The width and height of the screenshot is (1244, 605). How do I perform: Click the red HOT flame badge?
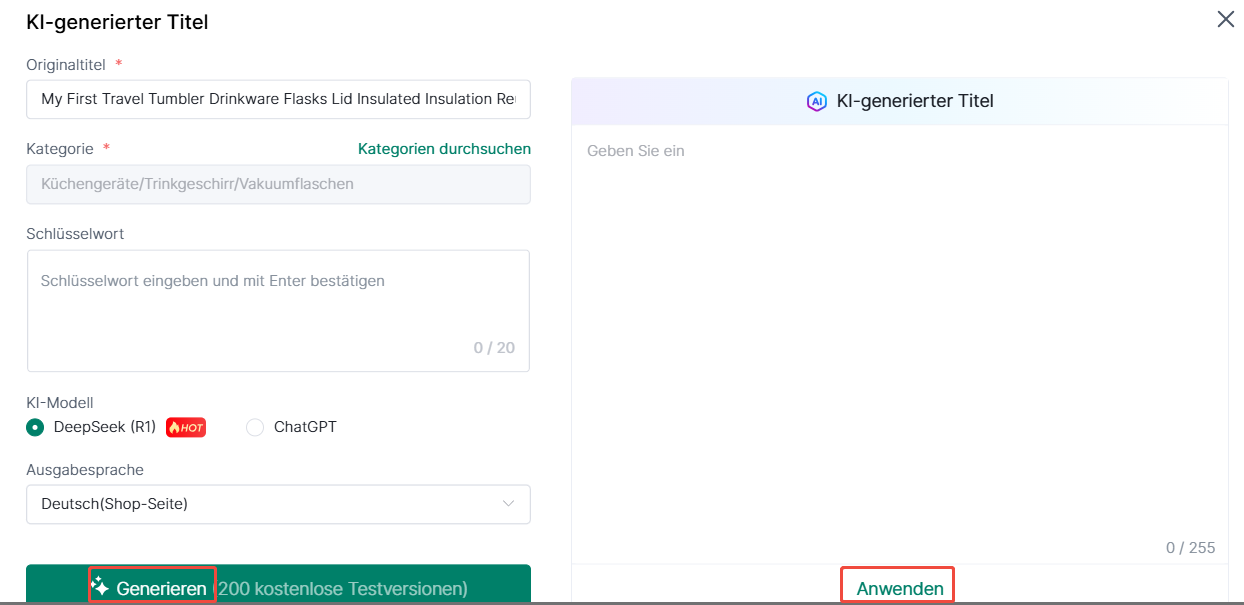pos(186,428)
